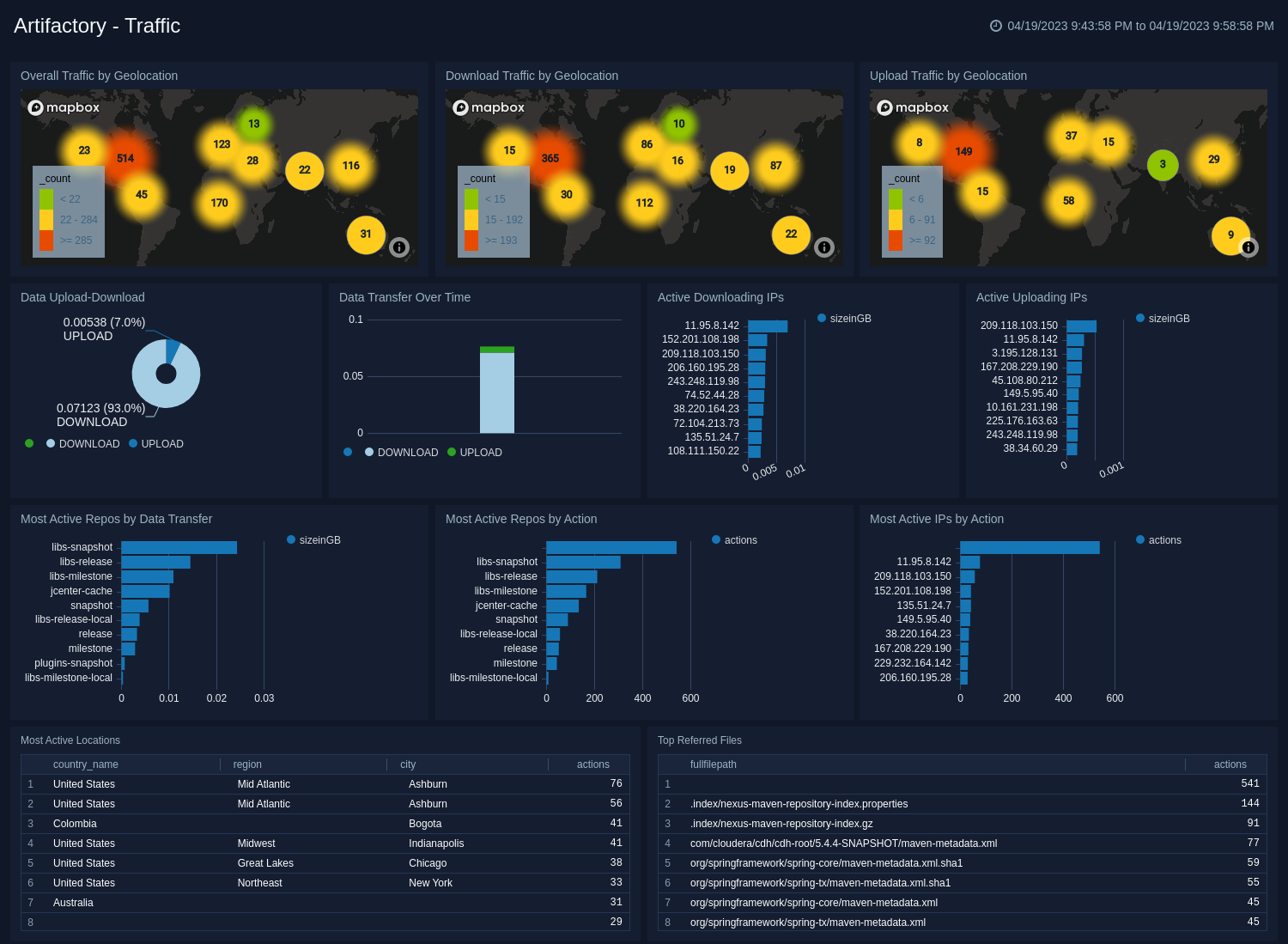Sort Most Active Locations by actions column
1288x944 pixels.
point(592,764)
